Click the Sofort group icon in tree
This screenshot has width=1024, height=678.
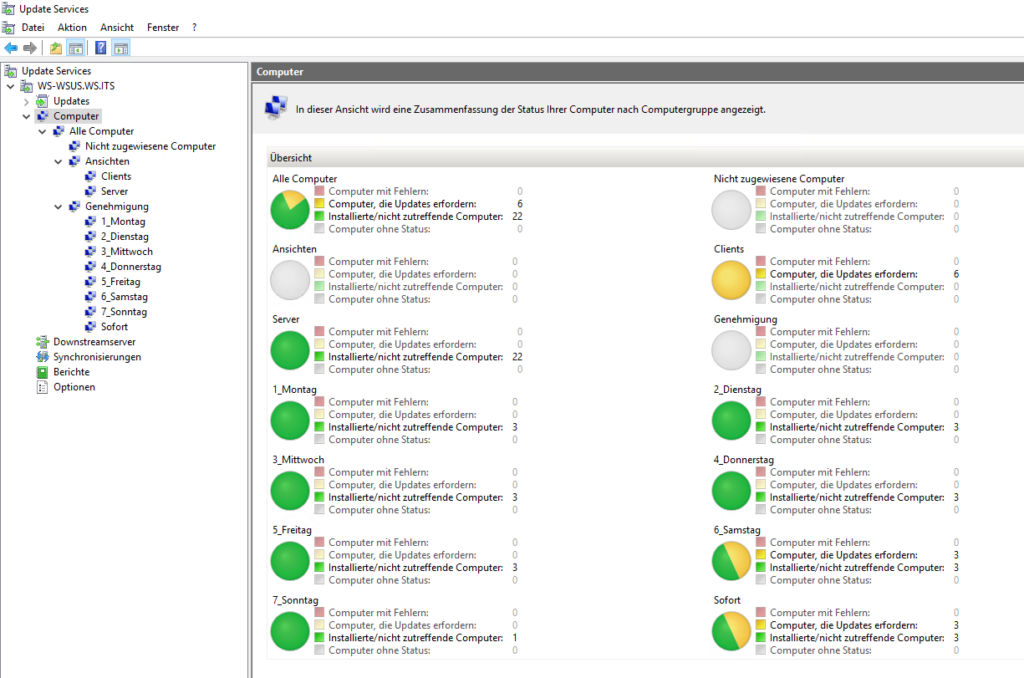point(91,327)
